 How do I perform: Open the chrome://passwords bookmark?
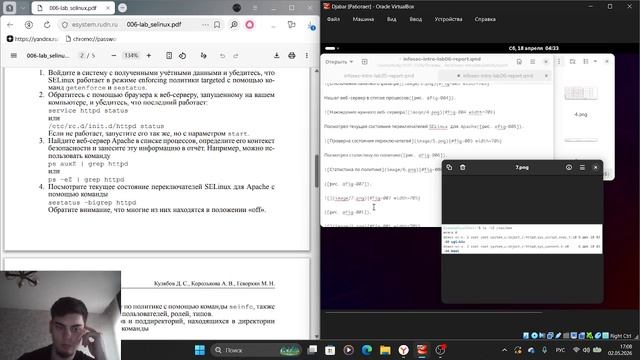click(91, 39)
